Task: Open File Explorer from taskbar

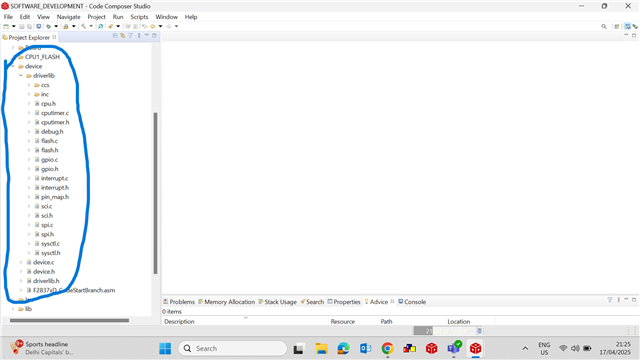Action: pyautogui.click(x=322, y=348)
